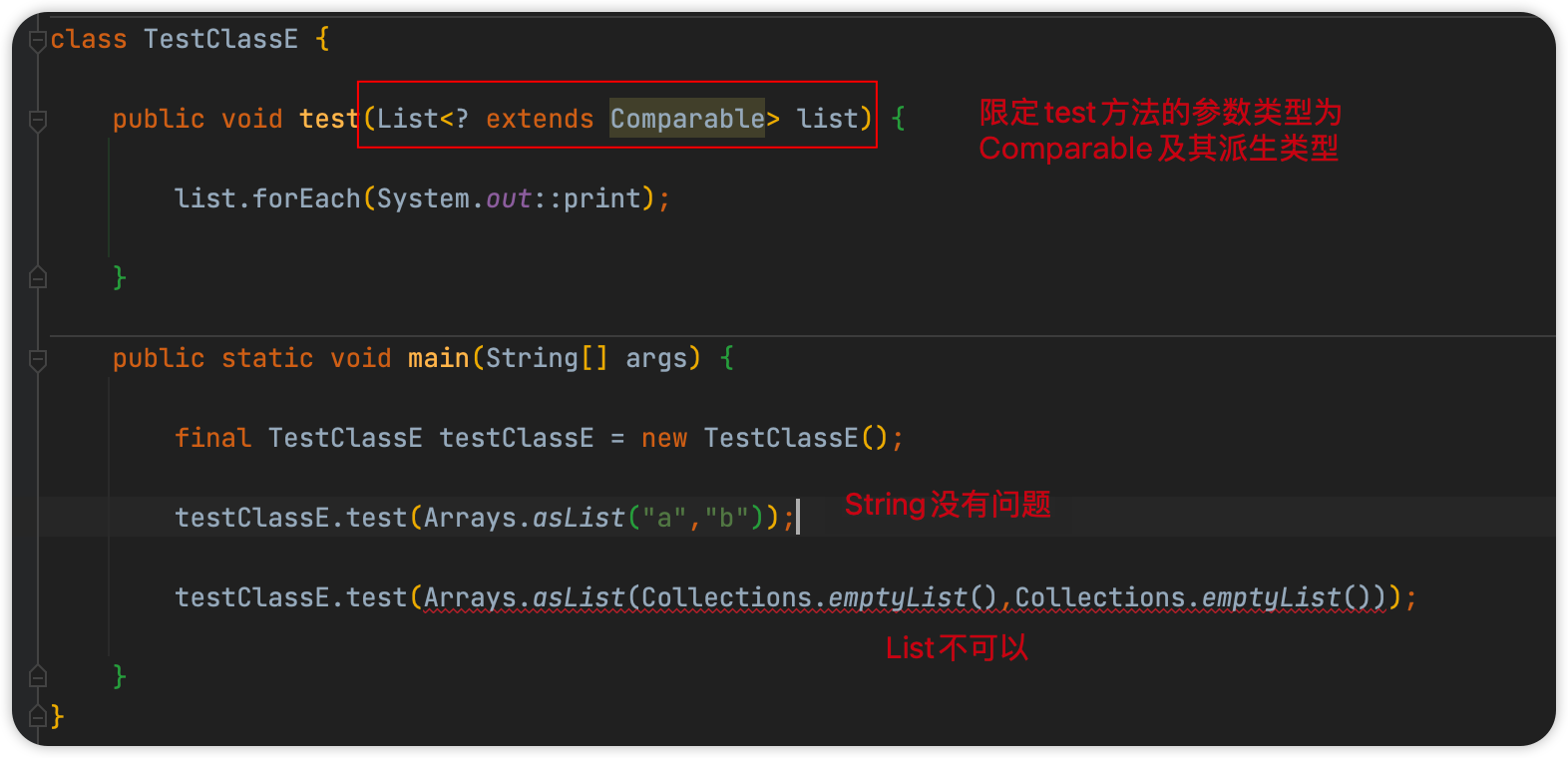Screen dimensions: 1568x758
Task: Click the new keyword in main
Action: (664, 438)
